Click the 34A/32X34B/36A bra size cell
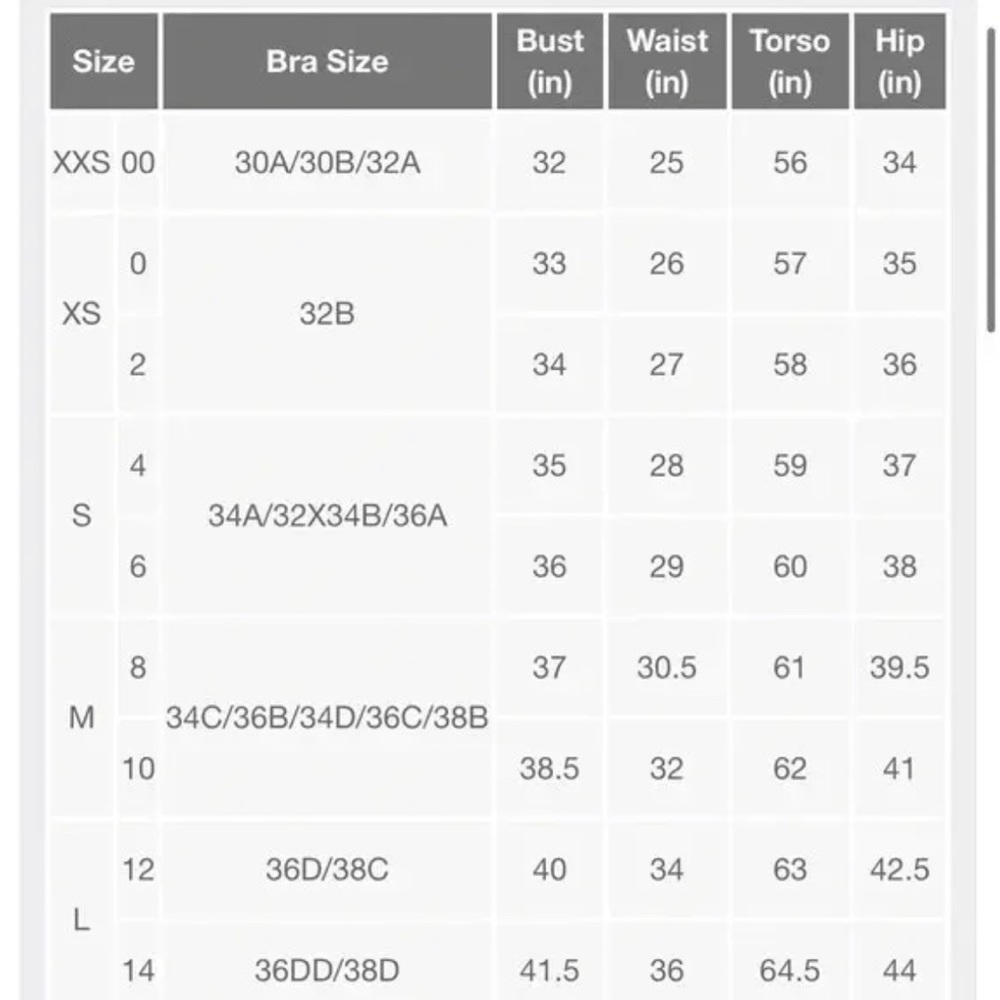 coord(327,515)
